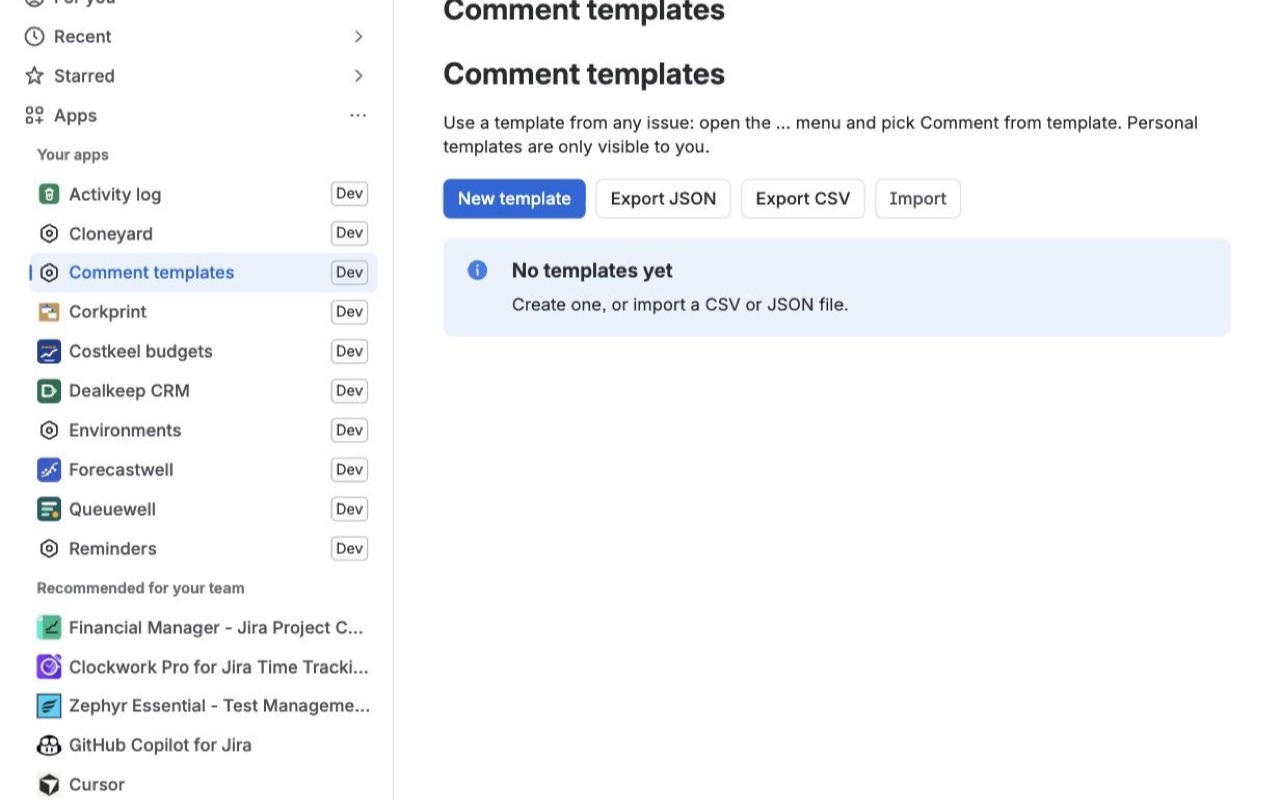Select Environments in the sidebar
This screenshot has width=1280, height=800.
(203, 430)
